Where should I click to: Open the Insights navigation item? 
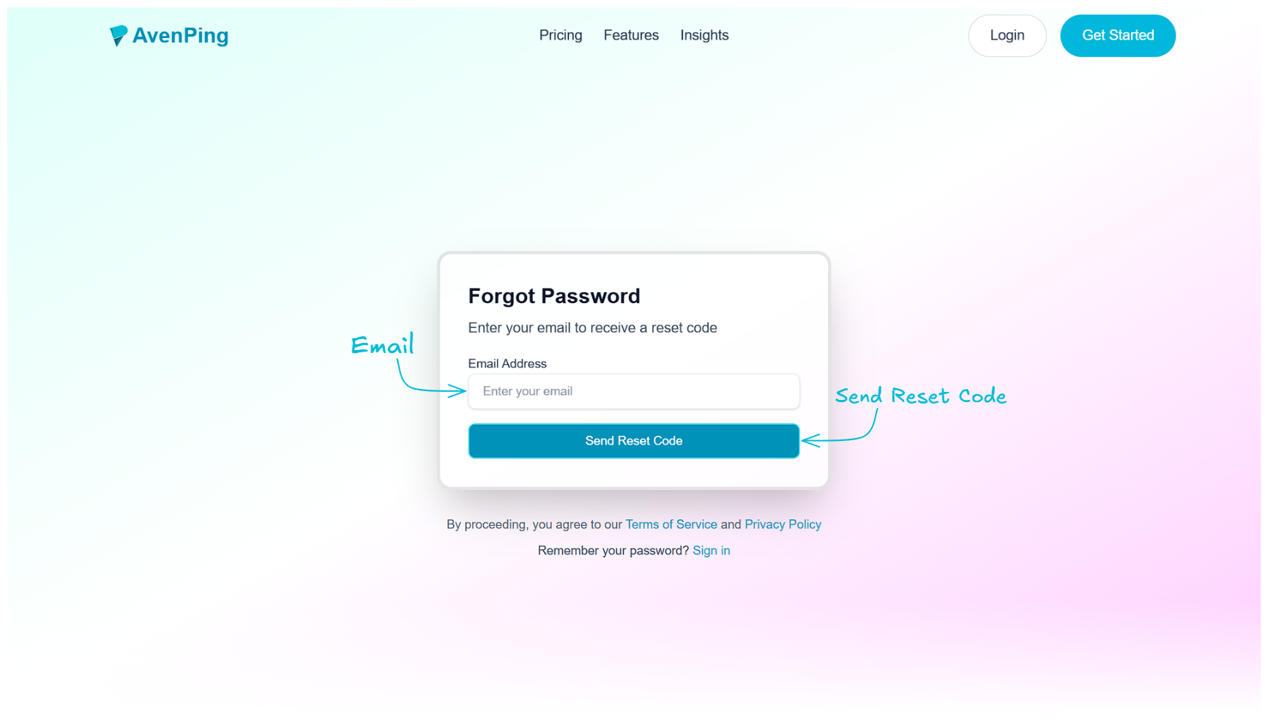tap(704, 35)
